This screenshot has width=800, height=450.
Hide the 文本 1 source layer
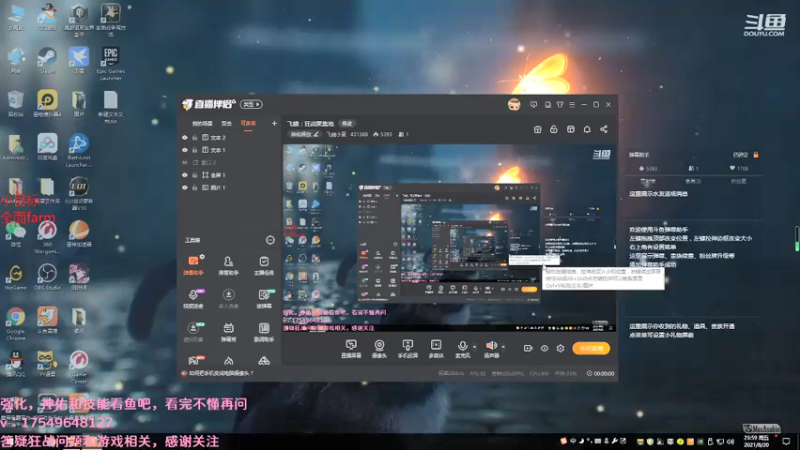185,150
